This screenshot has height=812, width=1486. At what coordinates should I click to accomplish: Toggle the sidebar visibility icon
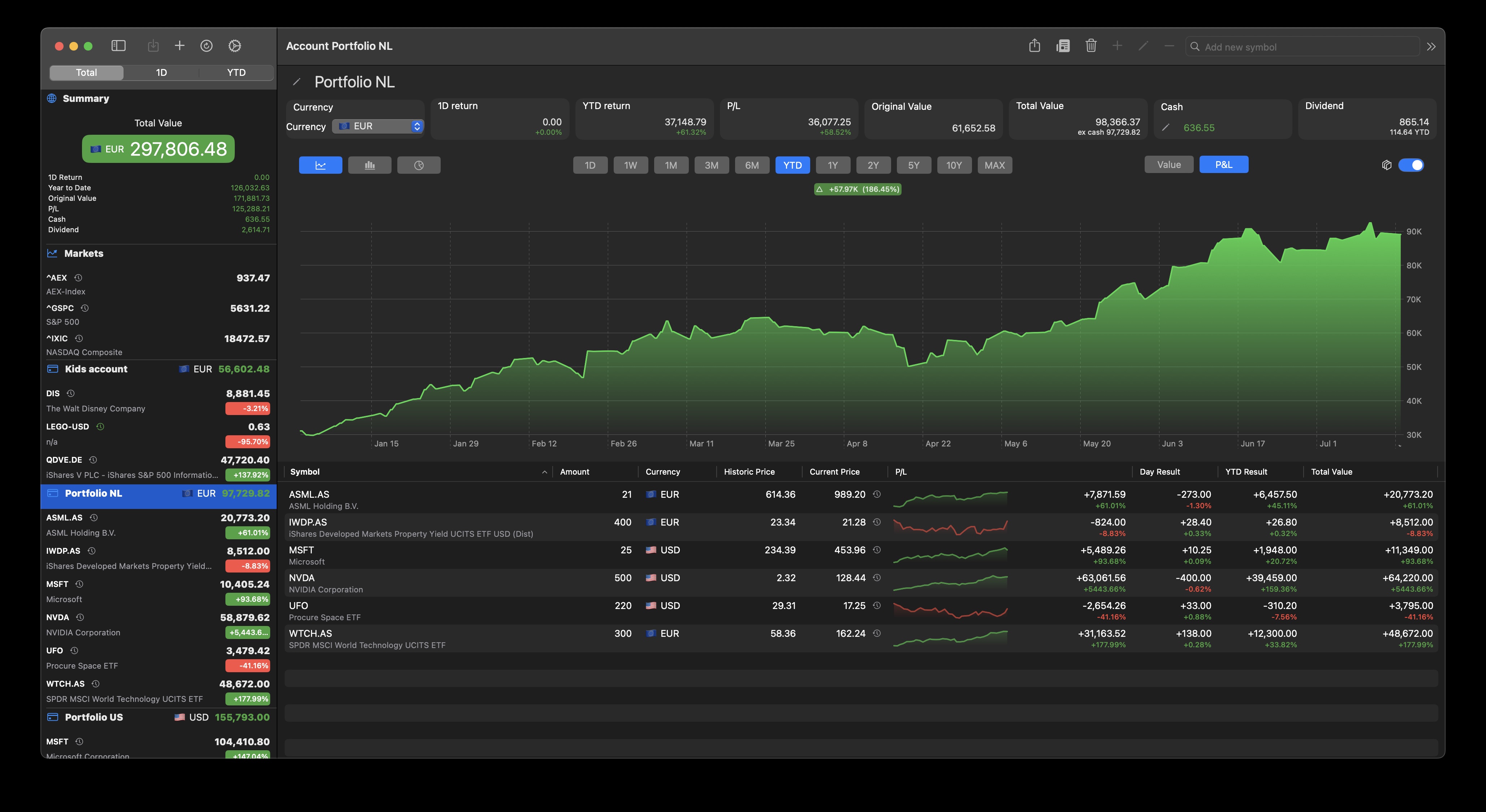[118, 46]
